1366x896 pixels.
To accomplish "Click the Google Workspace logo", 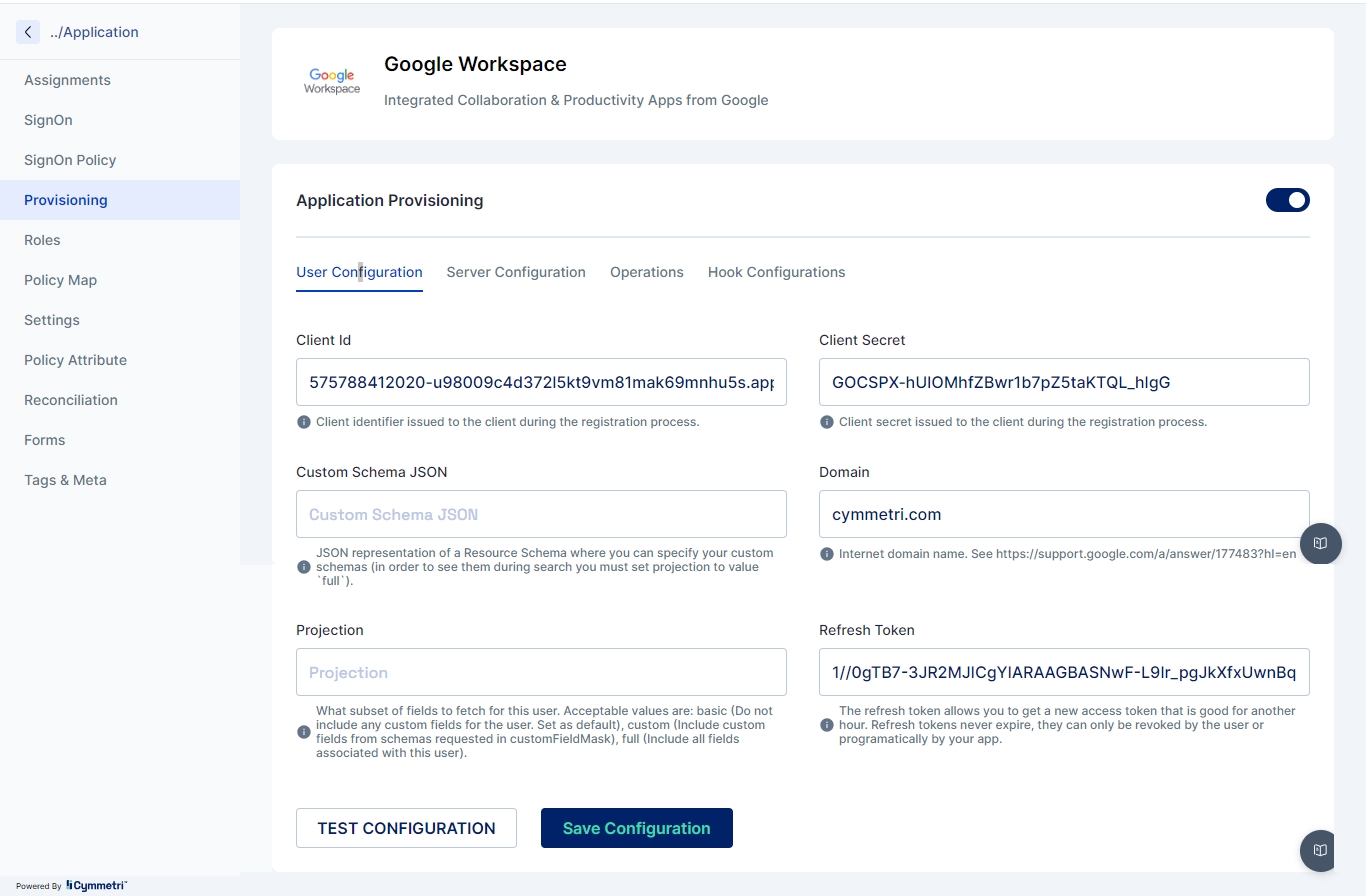I will pos(332,82).
